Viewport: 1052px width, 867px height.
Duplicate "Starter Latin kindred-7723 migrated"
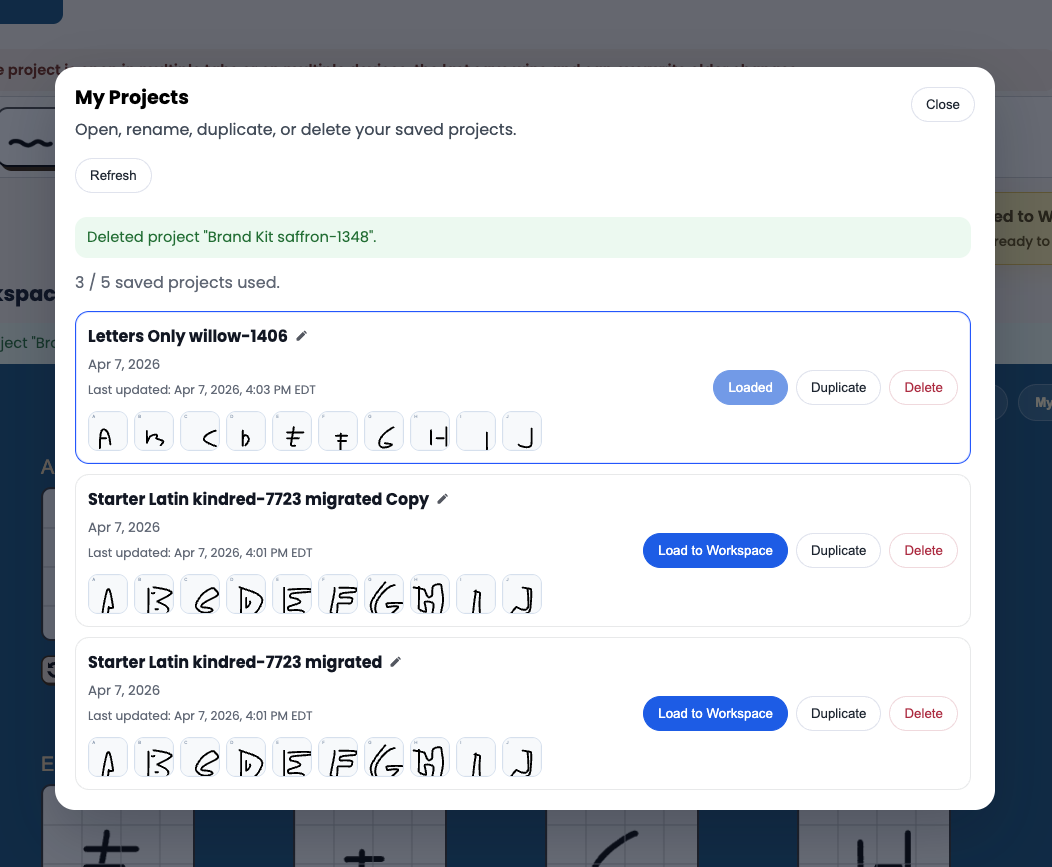[838, 713]
